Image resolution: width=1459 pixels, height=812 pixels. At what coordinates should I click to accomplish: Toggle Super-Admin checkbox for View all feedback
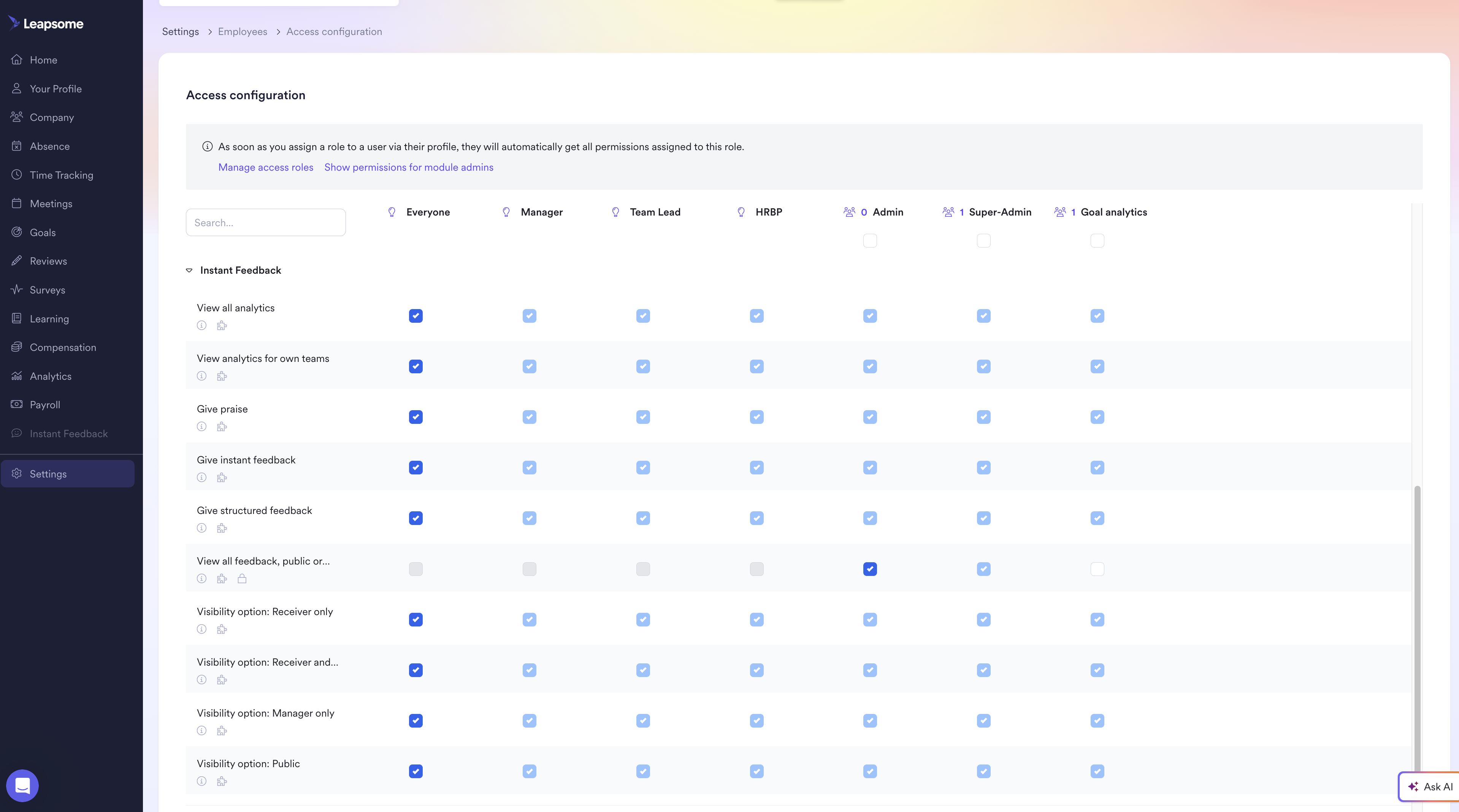pyautogui.click(x=984, y=569)
